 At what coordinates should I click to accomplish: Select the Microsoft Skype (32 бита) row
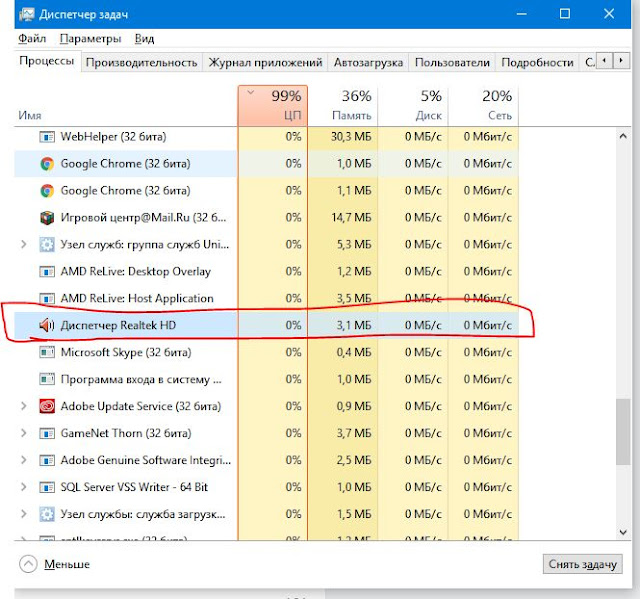pyautogui.click(x=267, y=352)
